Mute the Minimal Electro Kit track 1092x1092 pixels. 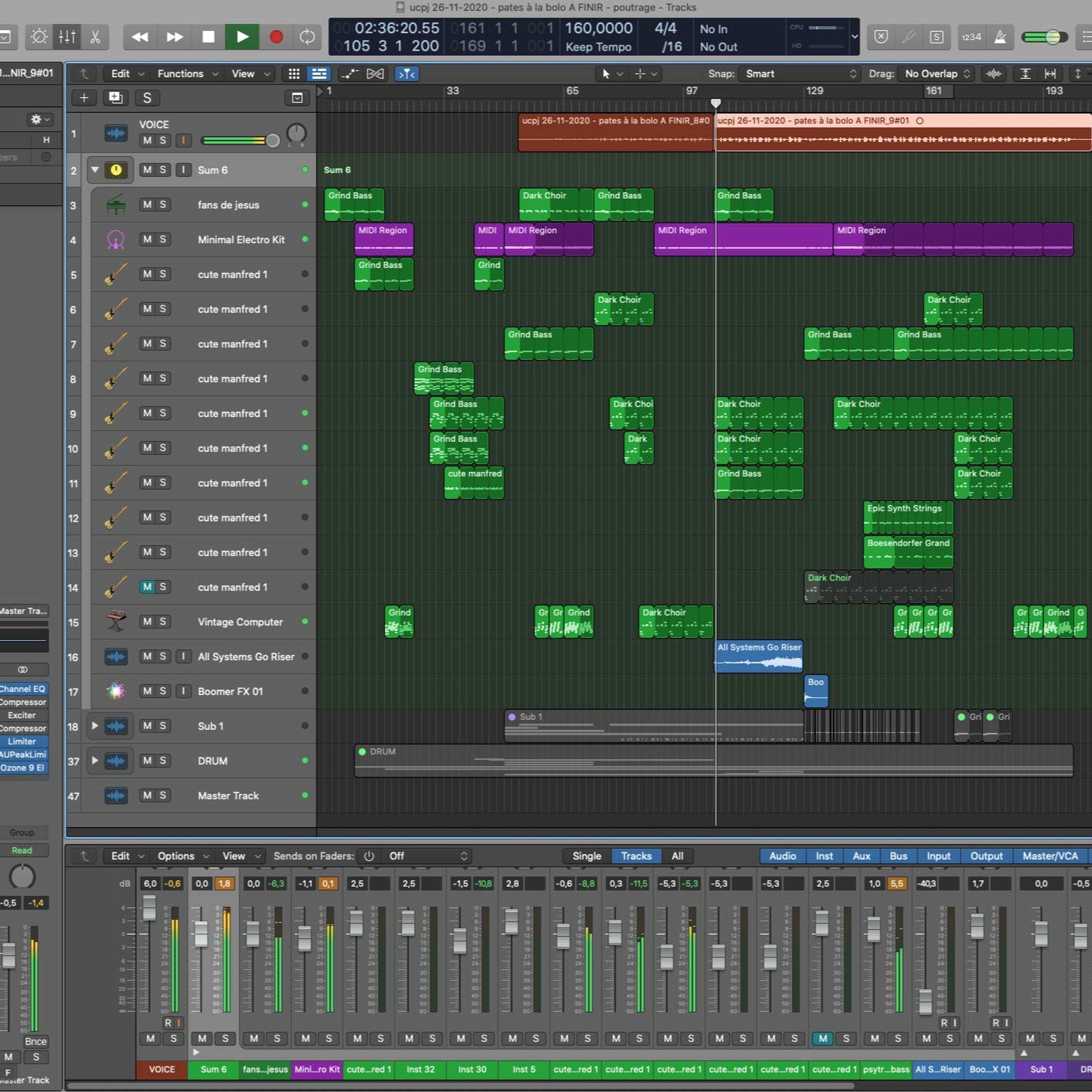(147, 240)
